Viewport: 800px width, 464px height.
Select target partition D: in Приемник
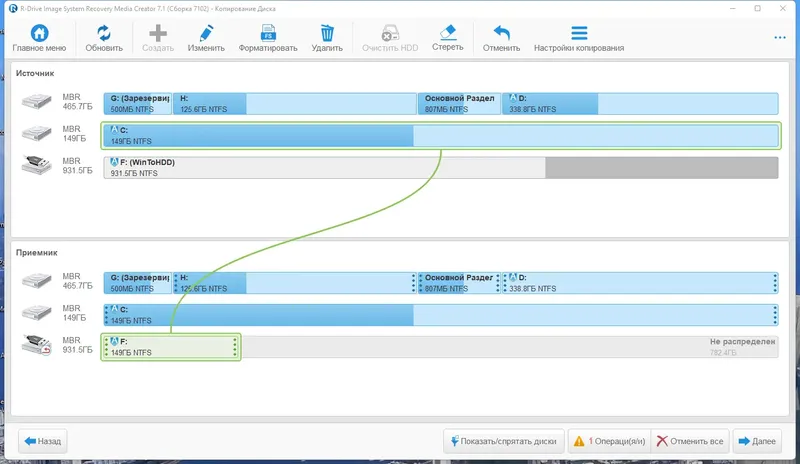tap(640, 283)
